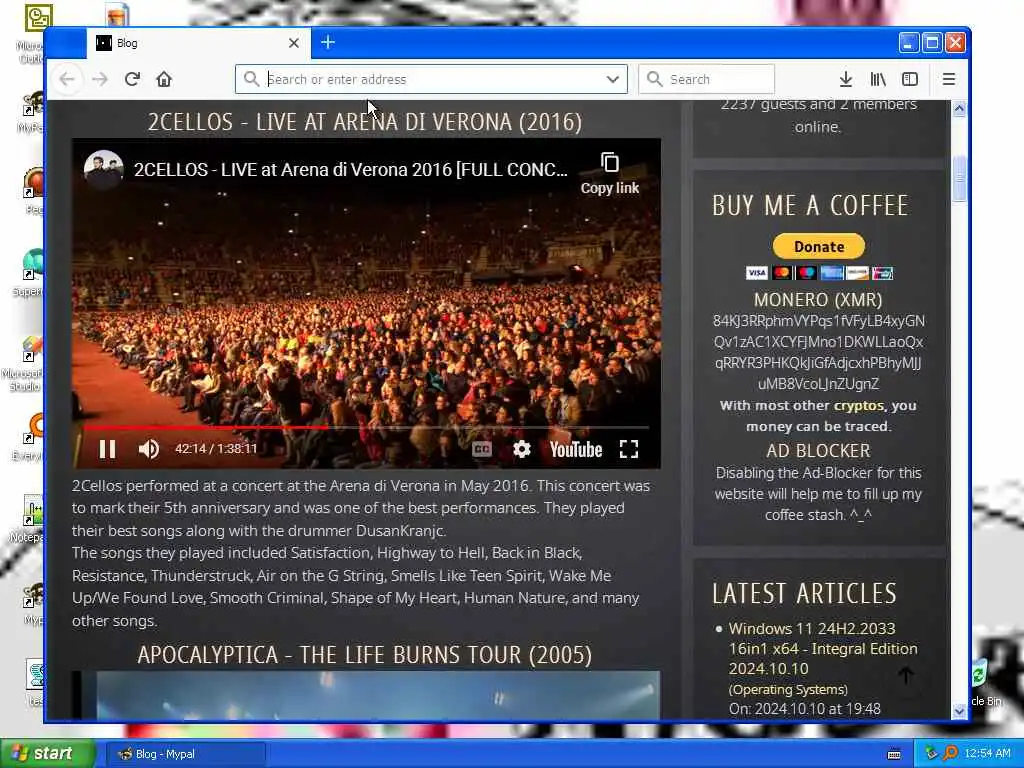Close the Blog tab

tap(294, 43)
